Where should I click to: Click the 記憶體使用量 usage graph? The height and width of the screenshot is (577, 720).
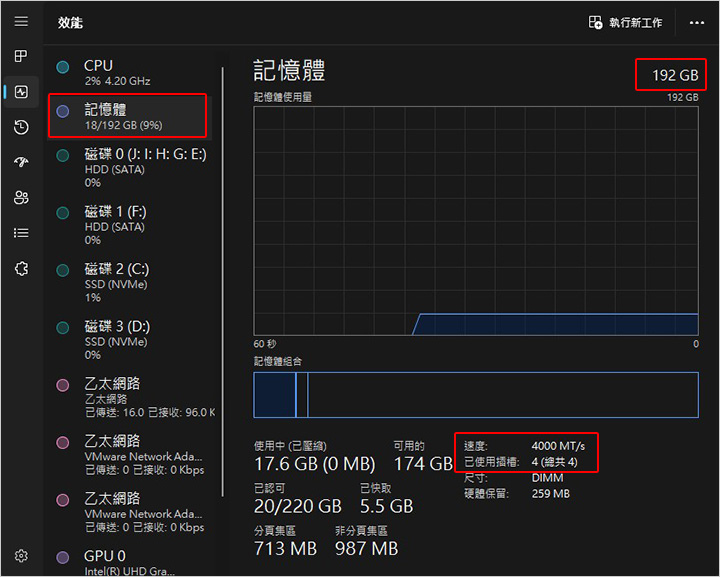coord(476,221)
